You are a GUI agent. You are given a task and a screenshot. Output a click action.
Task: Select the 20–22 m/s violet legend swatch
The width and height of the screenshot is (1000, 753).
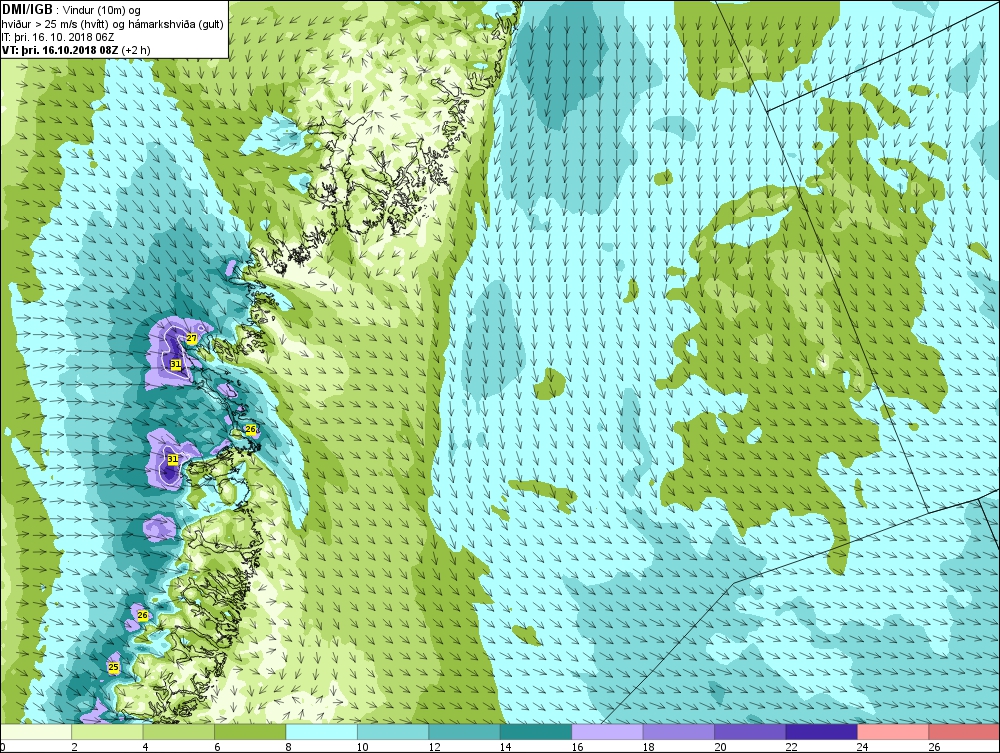pyautogui.click(x=750, y=732)
